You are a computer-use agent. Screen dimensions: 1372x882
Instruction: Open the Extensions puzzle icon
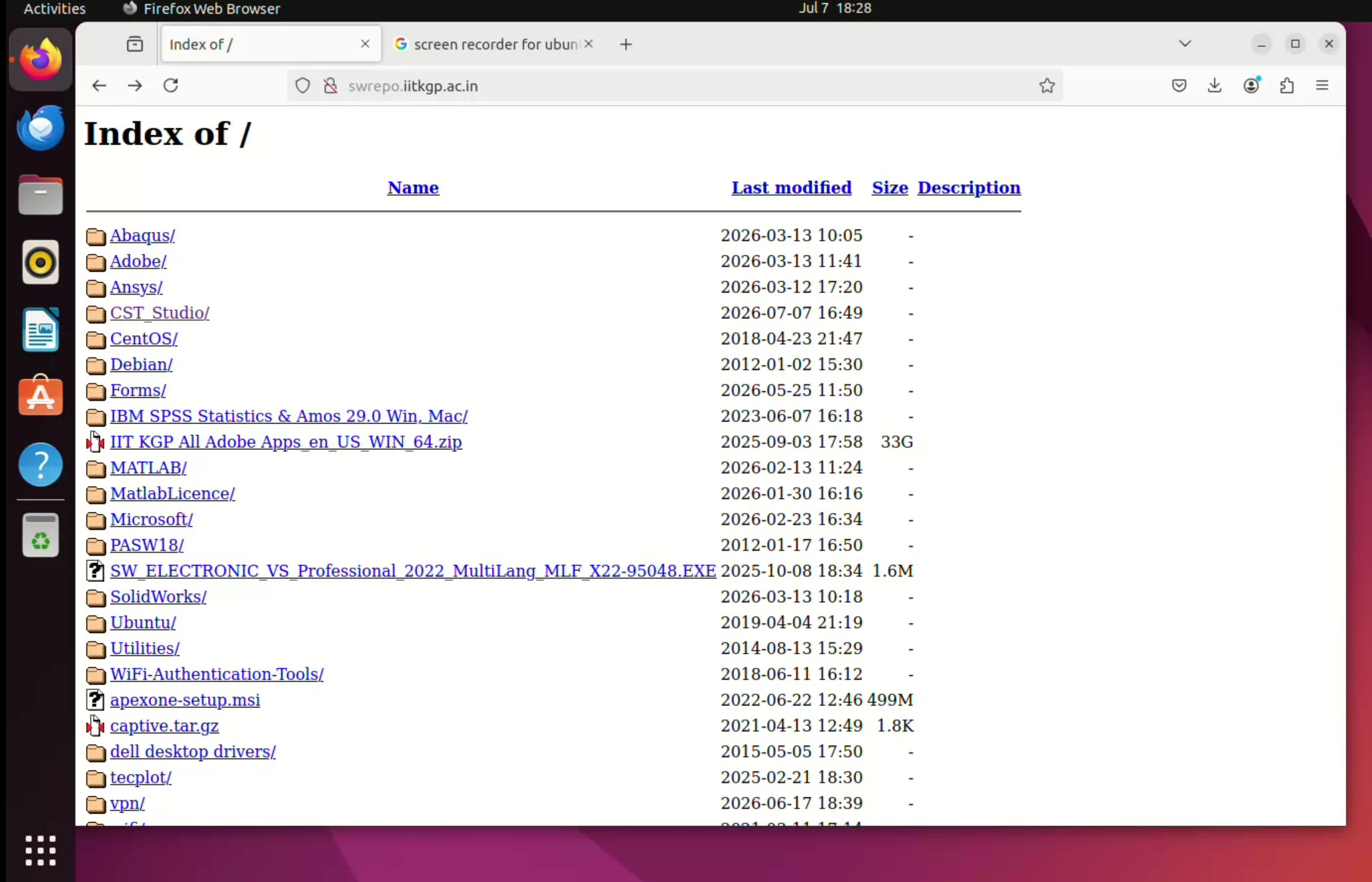(1287, 86)
